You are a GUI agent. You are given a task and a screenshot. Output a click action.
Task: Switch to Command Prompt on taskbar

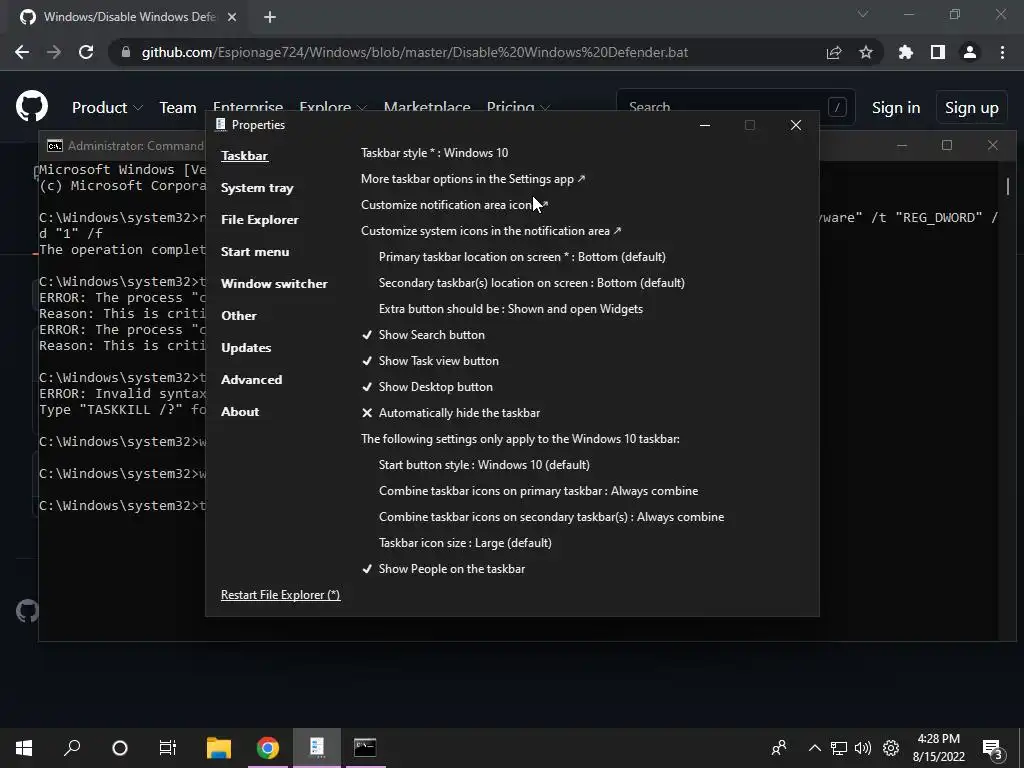coord(365,748)
